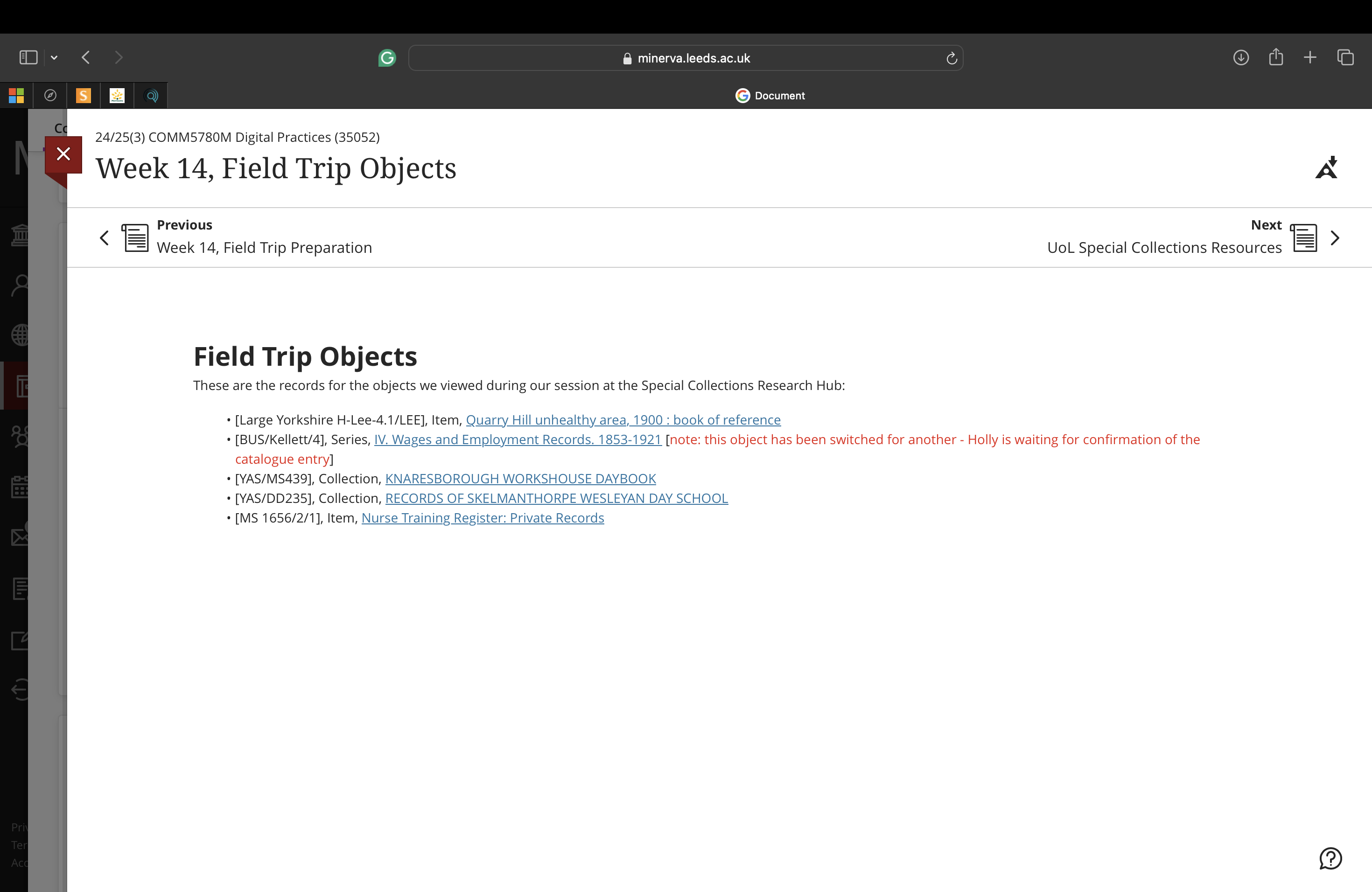The width and height of the screenshot is (1372, 892).
Task: Show the tab overview icon
Action: 1345,58
